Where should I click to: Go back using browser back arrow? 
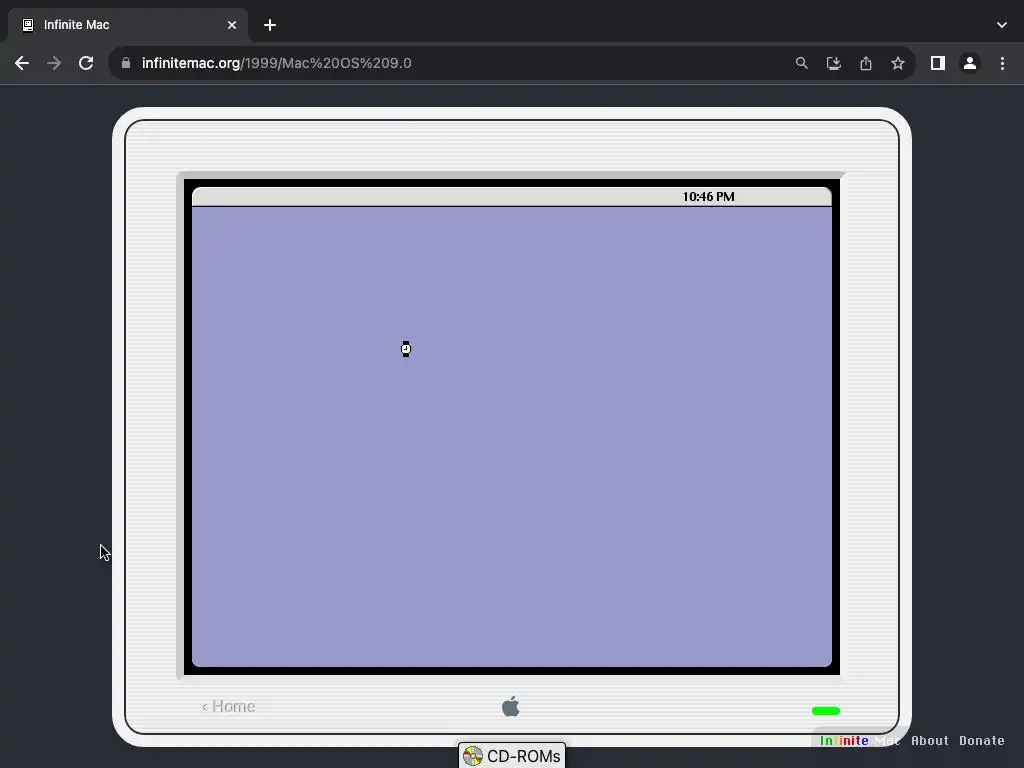pos(22,63)
